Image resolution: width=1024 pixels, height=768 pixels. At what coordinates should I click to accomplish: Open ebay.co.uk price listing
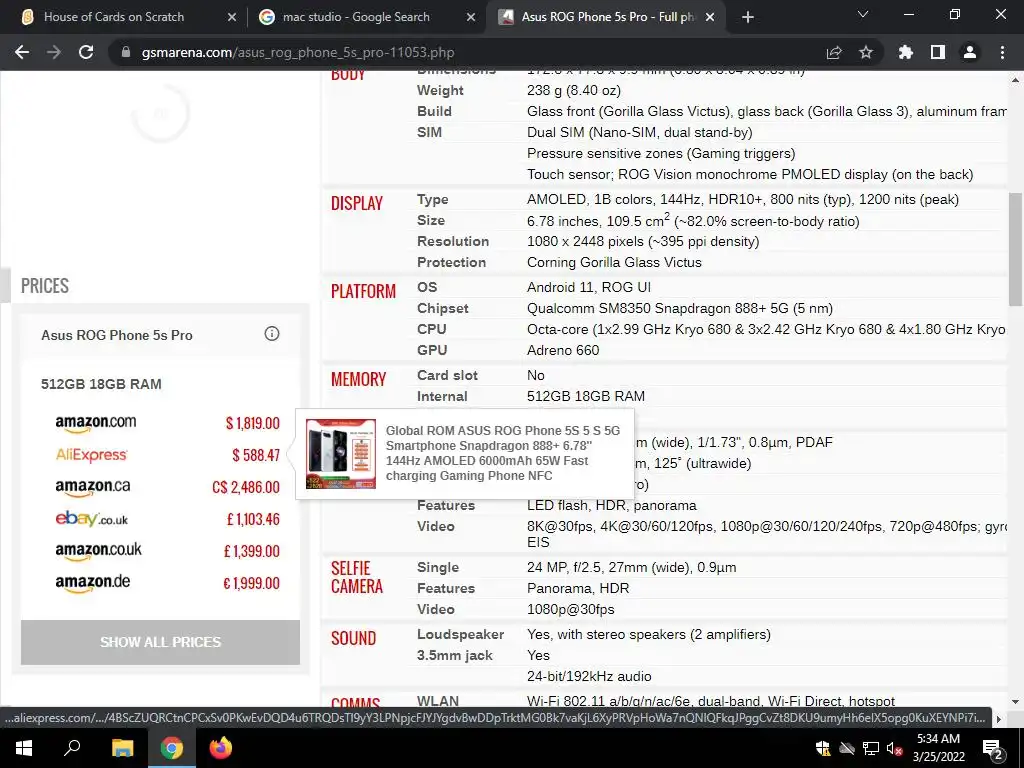[x=167, y=519]
